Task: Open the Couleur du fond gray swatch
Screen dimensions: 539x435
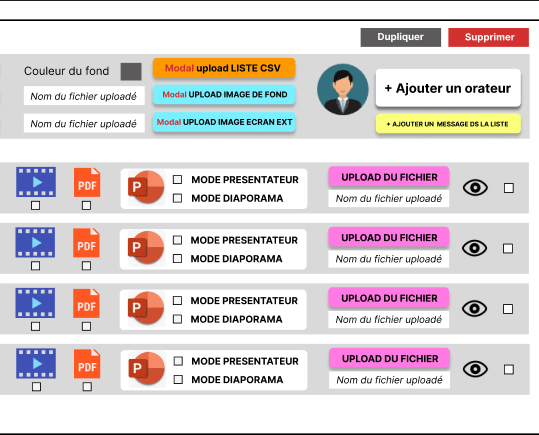Action: point(131,72)
